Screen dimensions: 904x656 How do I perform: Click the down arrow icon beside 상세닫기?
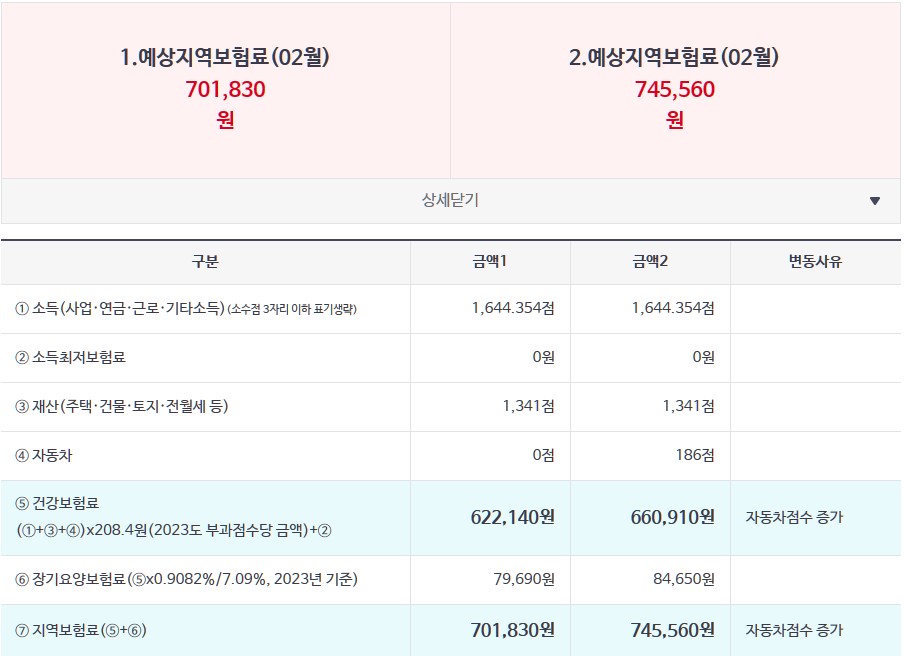coord(875,201)
